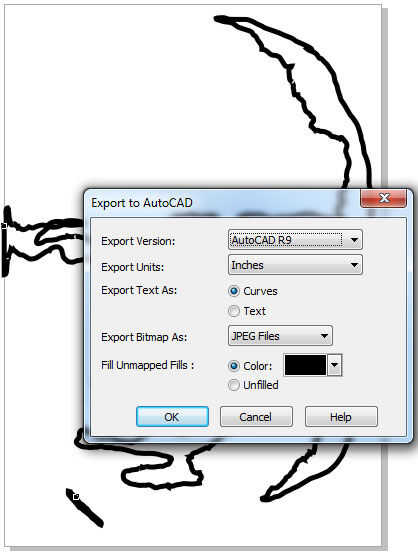Screen dimensions: 418x556
Task: Click the arrow beside the Inches units field
Action: point(354,265)
